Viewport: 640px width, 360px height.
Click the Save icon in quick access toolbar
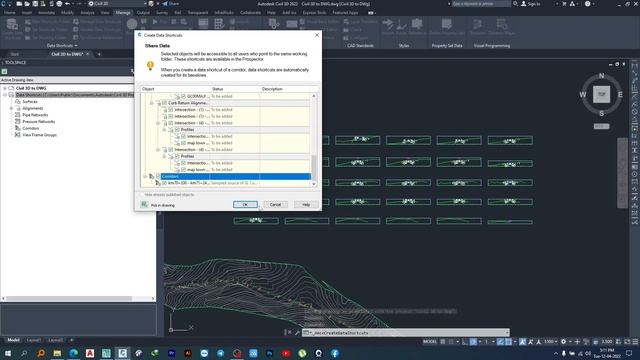pos(35,4)
